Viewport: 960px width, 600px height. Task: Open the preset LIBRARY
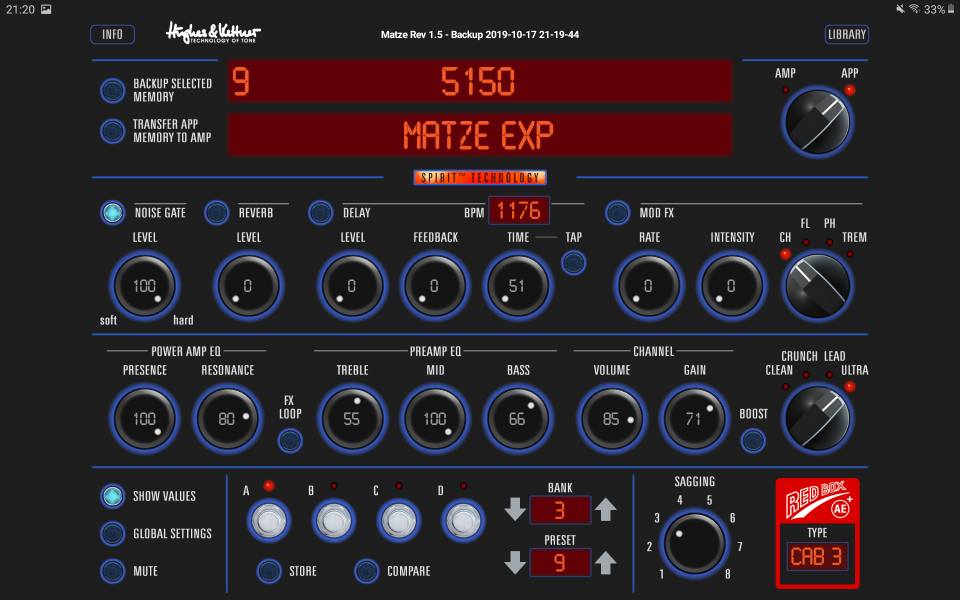pos(847,34)
